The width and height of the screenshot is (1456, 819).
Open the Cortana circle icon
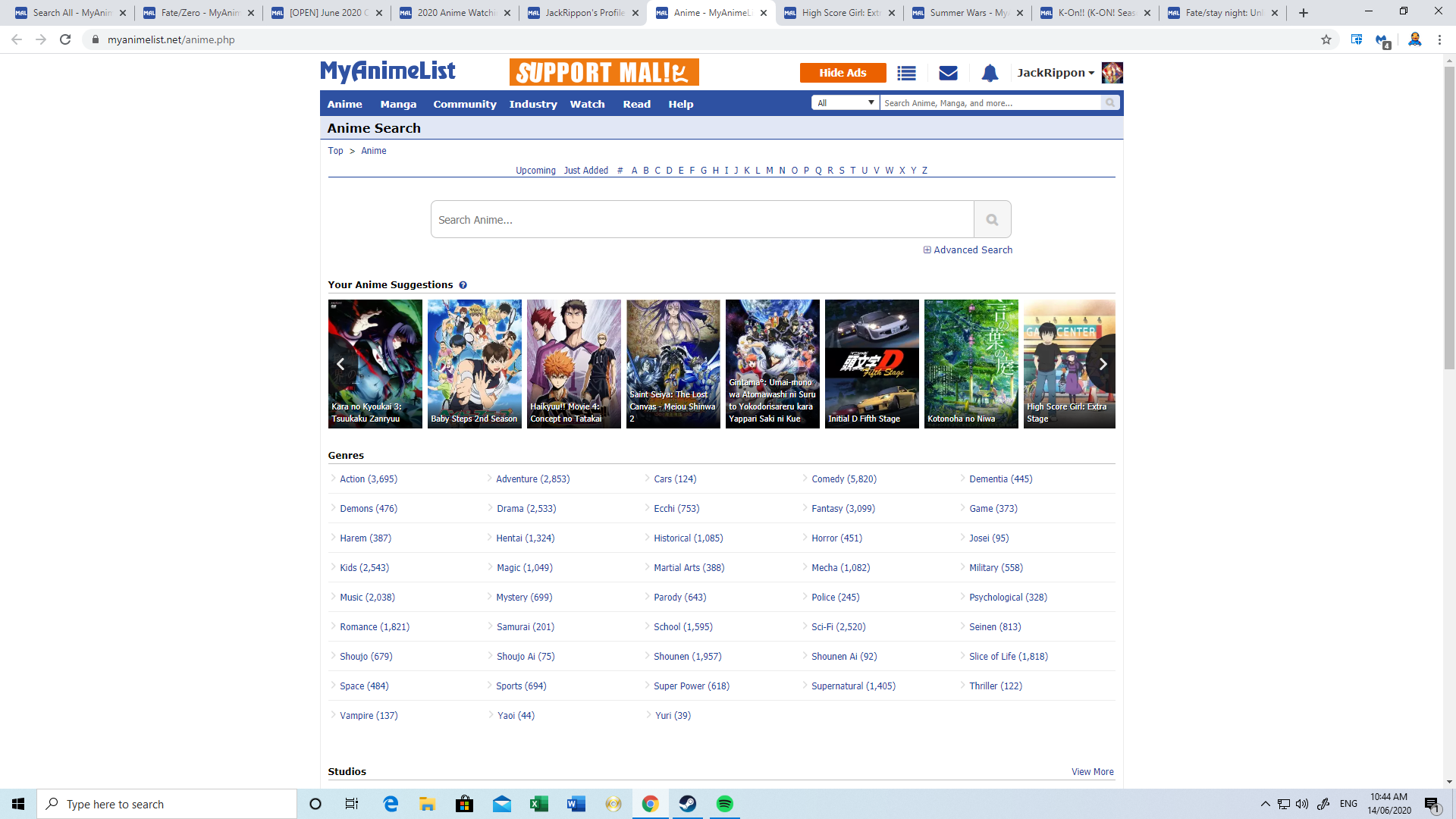tap(315, 804)
